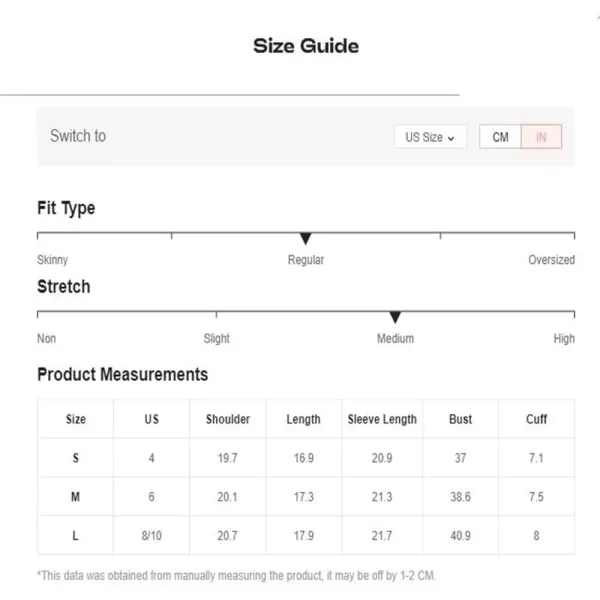Click the chevron arrow beside US Size
The width and height of the screenshot is (600, 600).
pos(451,138)
